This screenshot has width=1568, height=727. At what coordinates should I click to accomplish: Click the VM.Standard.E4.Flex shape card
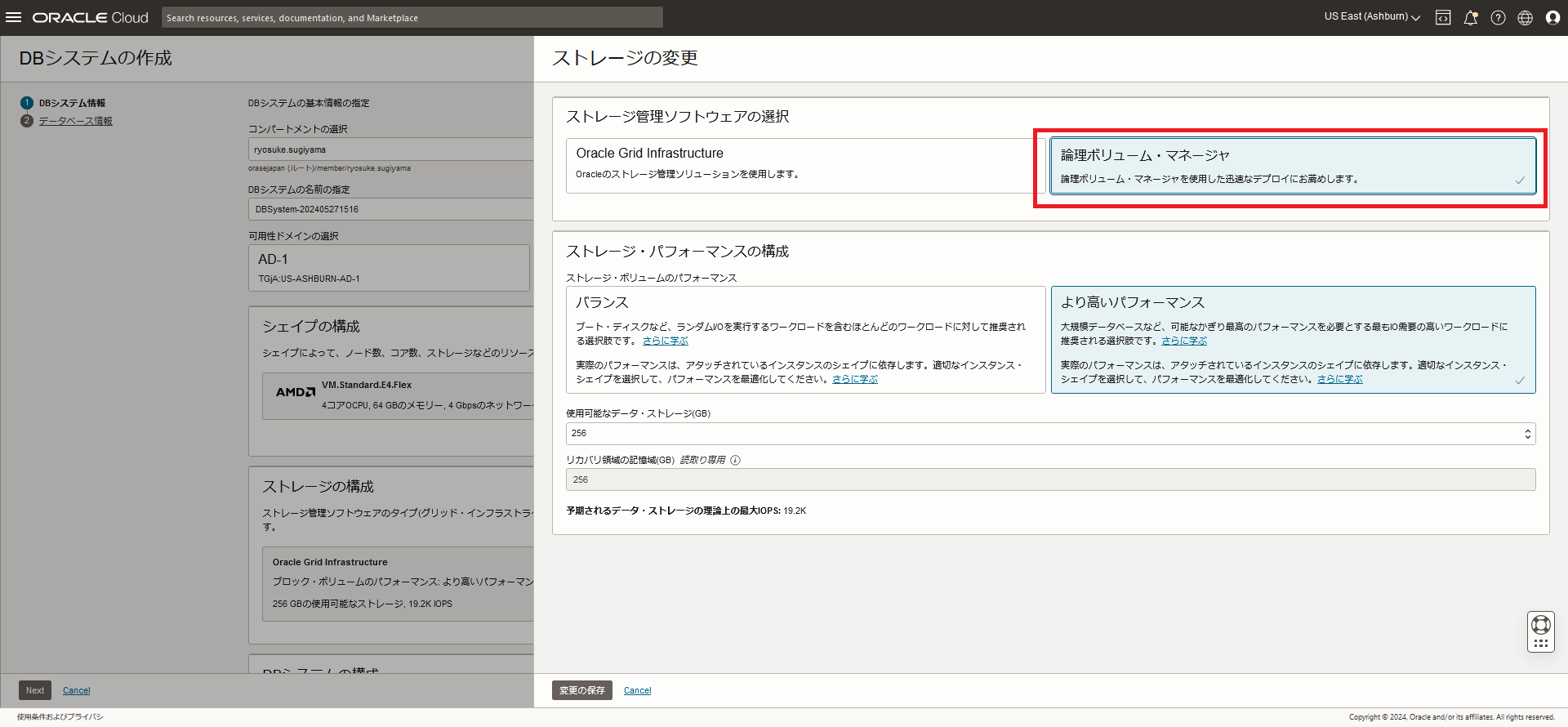[x=398, y=396]
